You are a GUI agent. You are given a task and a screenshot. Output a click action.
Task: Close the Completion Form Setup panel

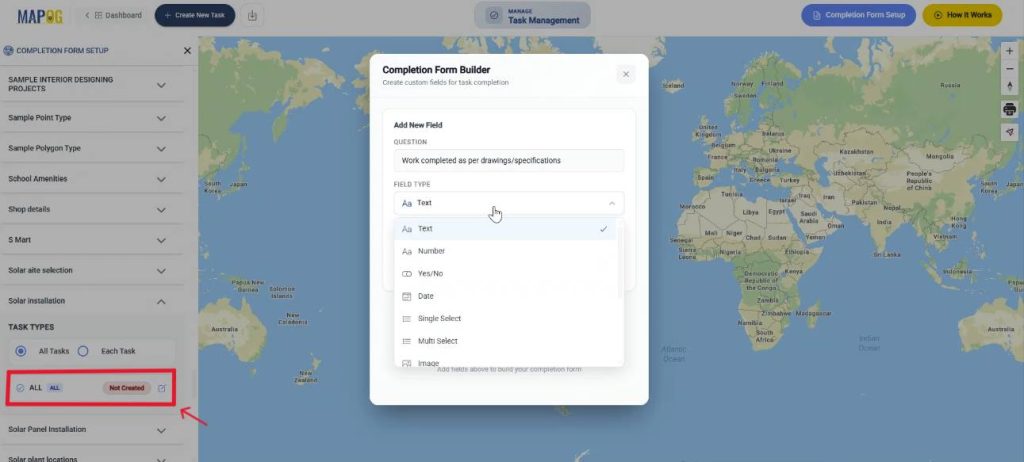tap(187, 50)
